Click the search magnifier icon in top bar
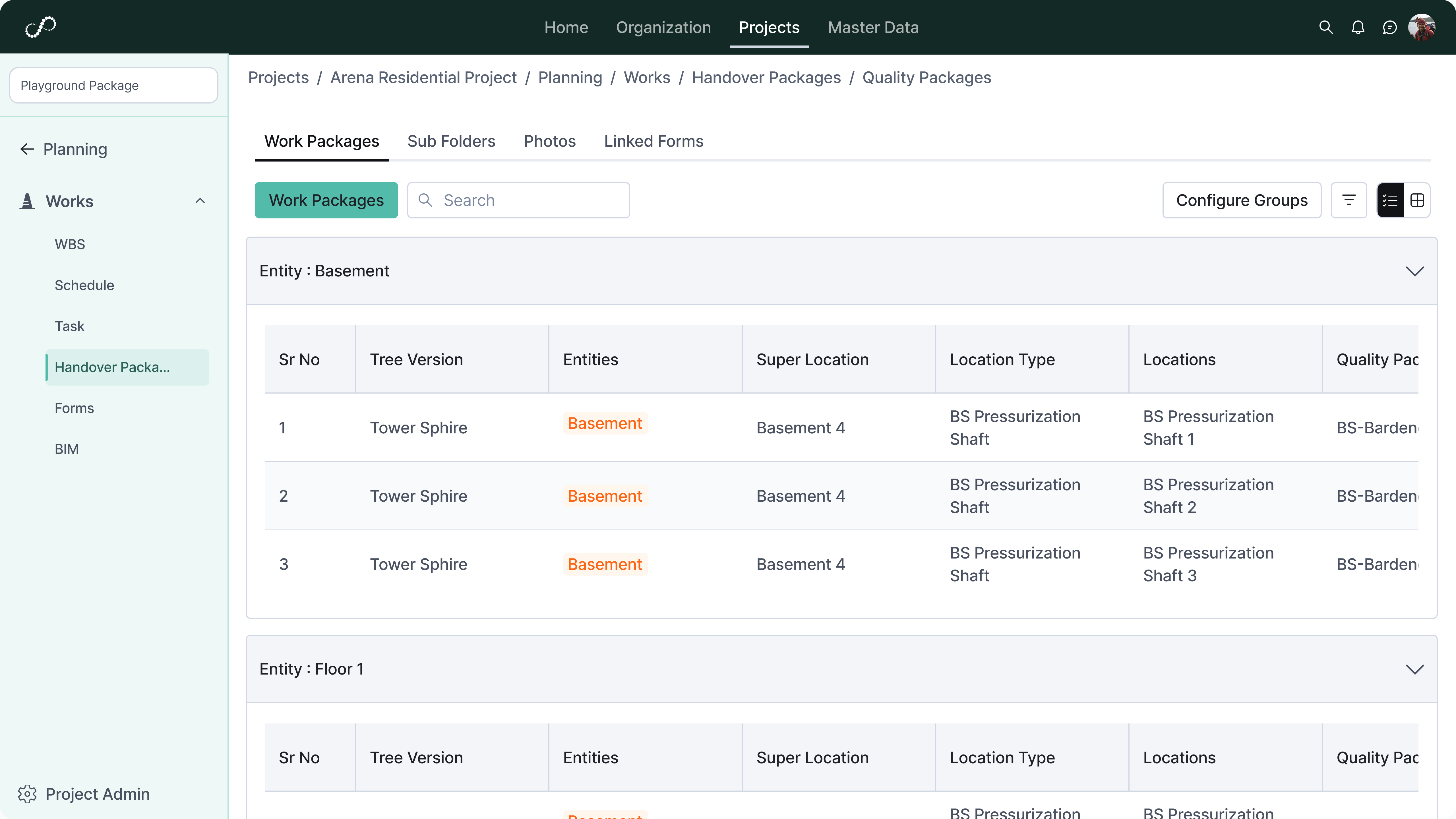Image resolution: width=1456 pixels, height=819 pixels. tap(1325, 27)
